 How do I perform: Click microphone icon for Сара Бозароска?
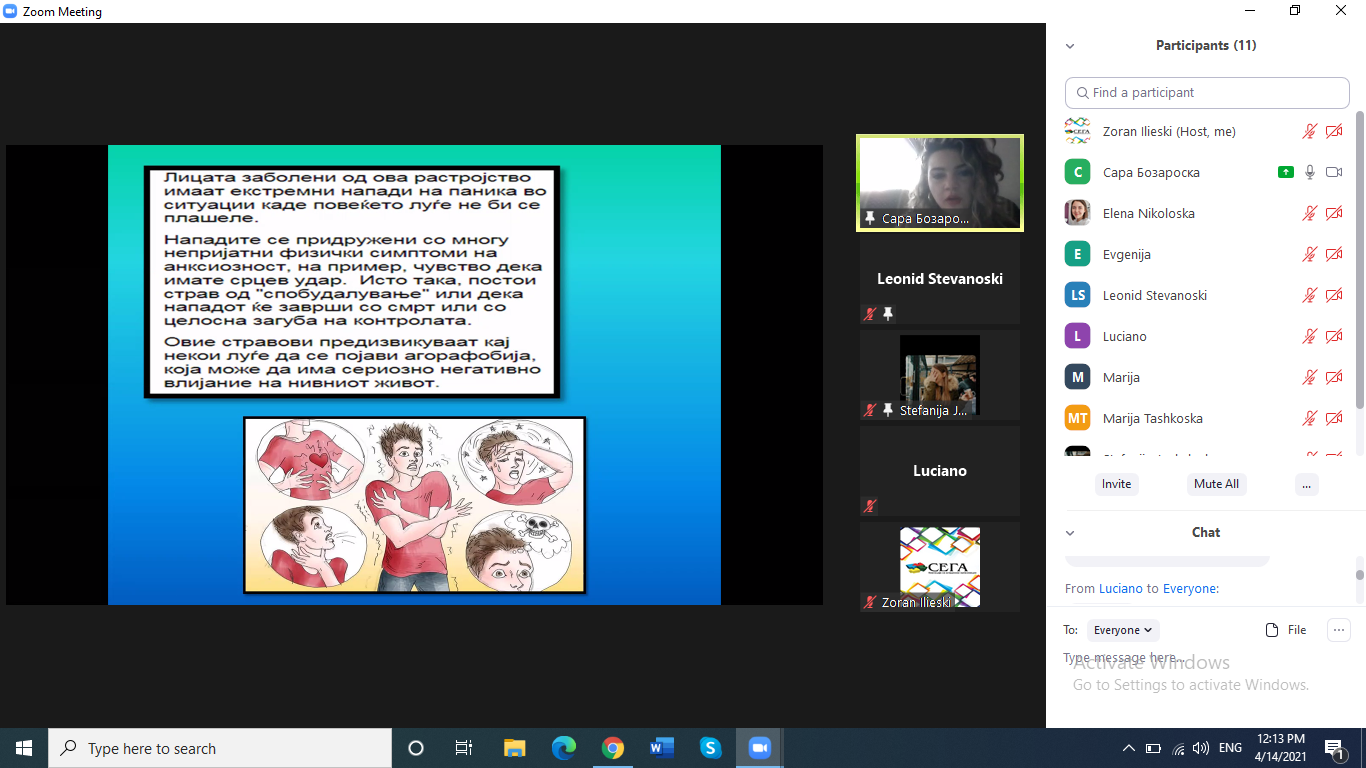[x=1309, y=172]
